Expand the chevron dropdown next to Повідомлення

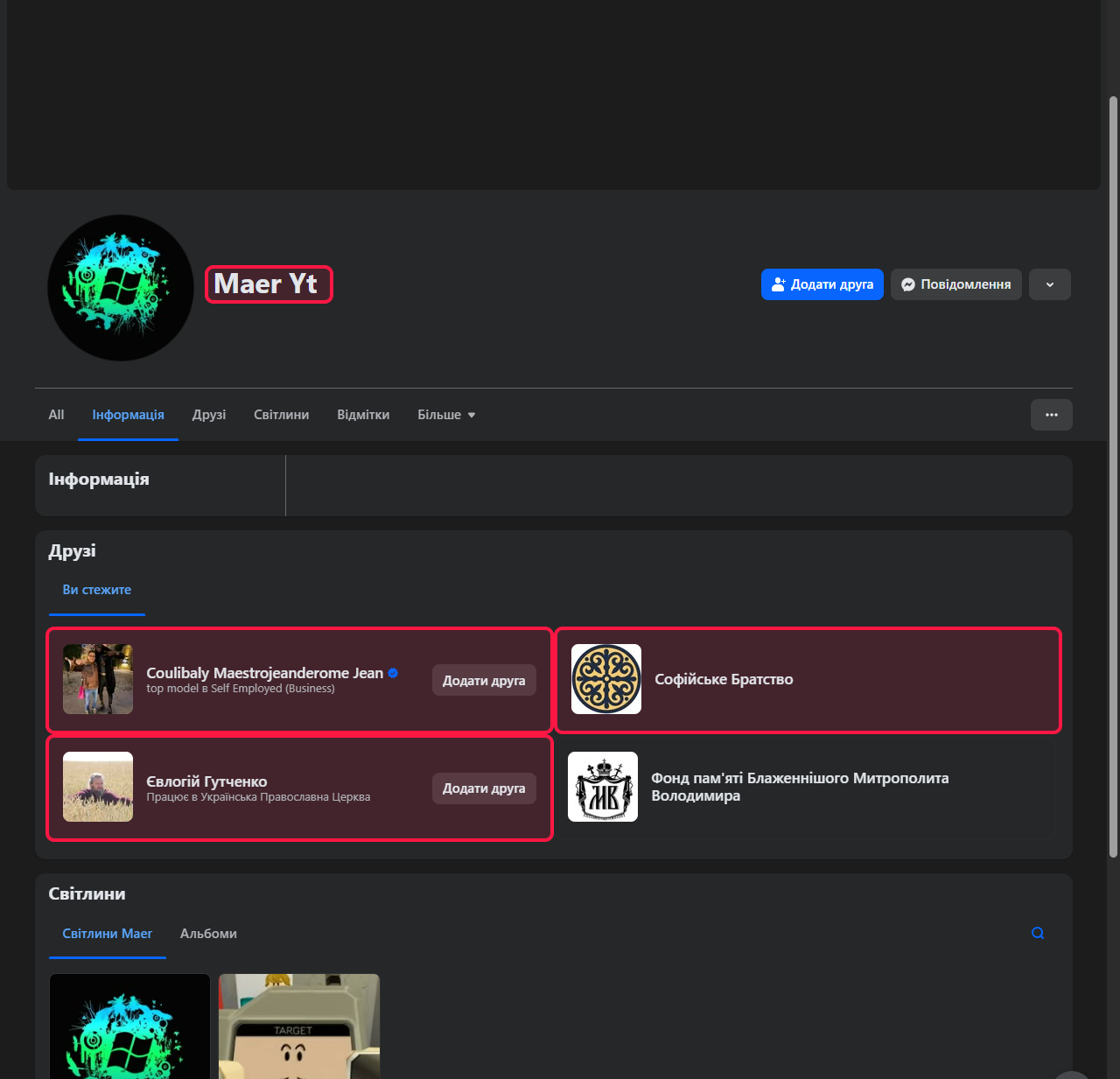point(1050,284)
